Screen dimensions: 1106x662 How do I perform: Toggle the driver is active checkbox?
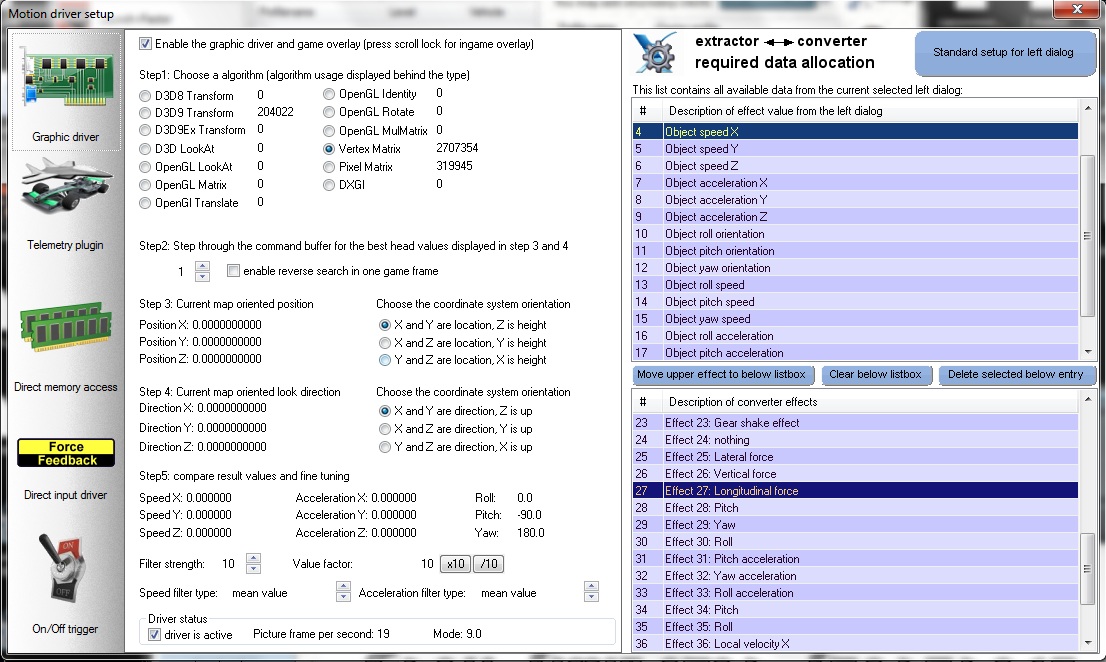(154, 635)
